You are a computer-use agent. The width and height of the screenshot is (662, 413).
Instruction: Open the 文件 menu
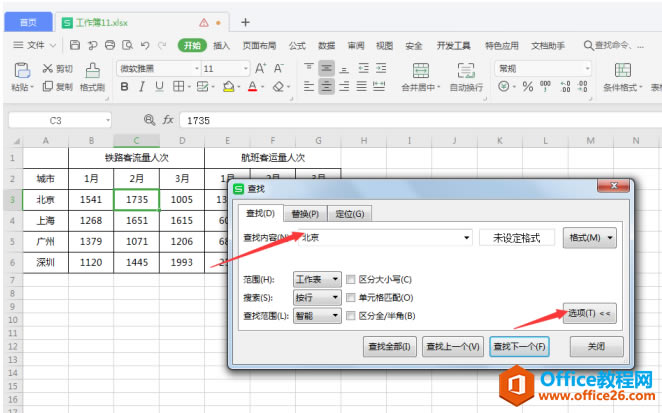pyautogui.click(x=35, y=45)
